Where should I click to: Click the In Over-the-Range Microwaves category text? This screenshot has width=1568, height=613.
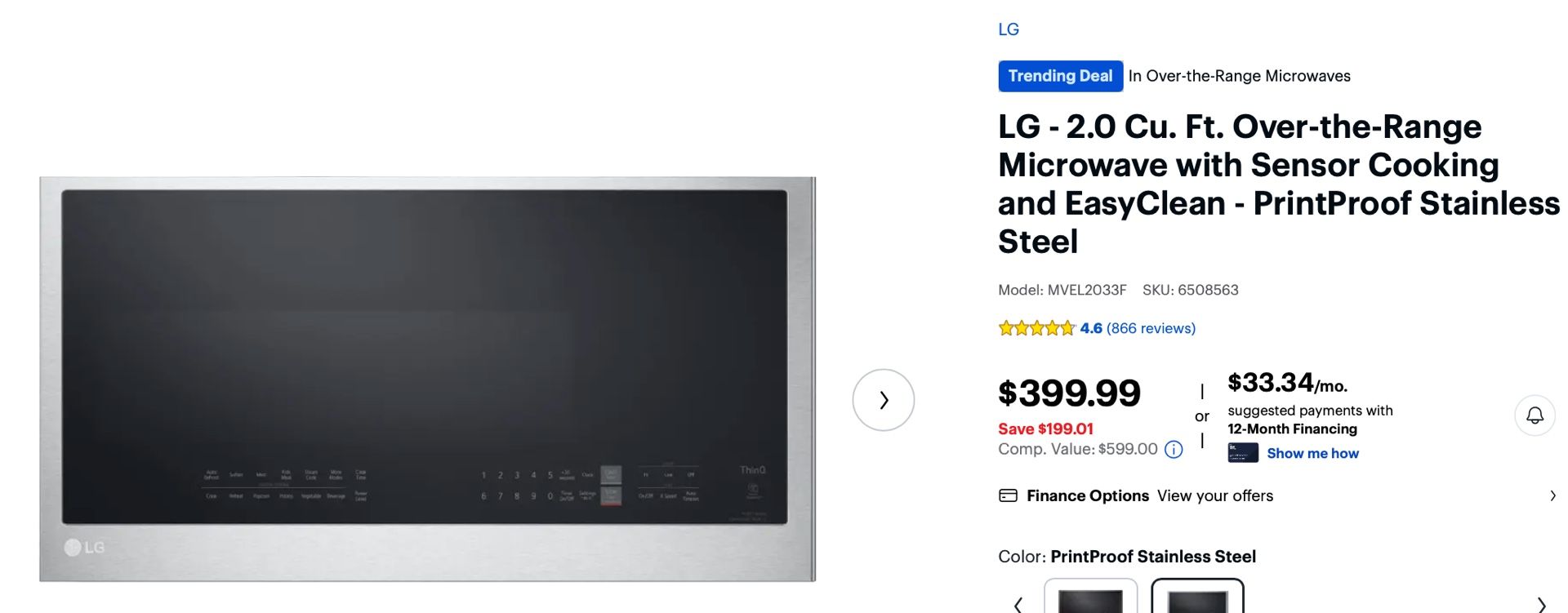point(1239,76)
